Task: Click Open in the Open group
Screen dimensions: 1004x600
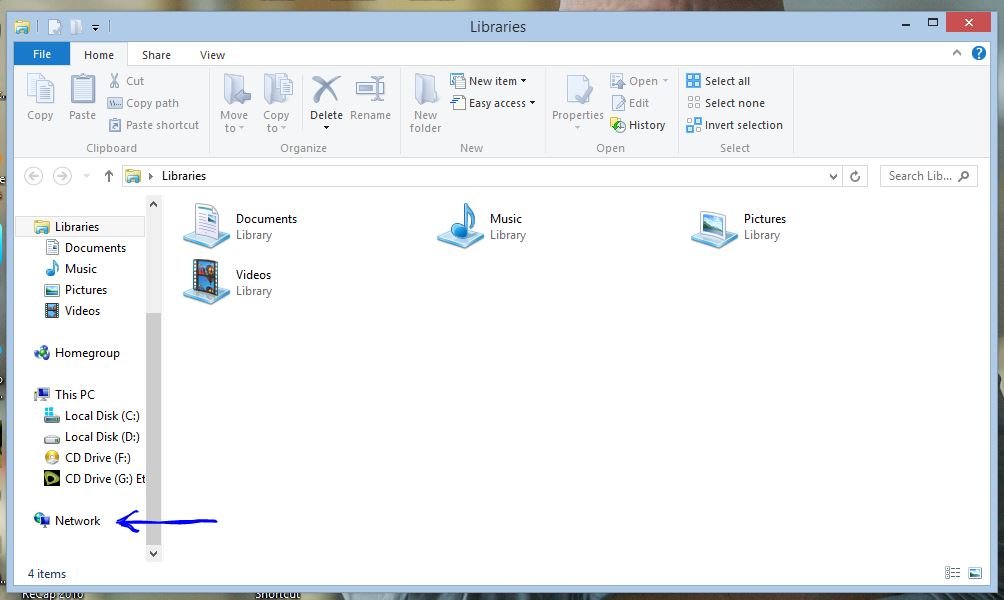Action: [638, 81]
